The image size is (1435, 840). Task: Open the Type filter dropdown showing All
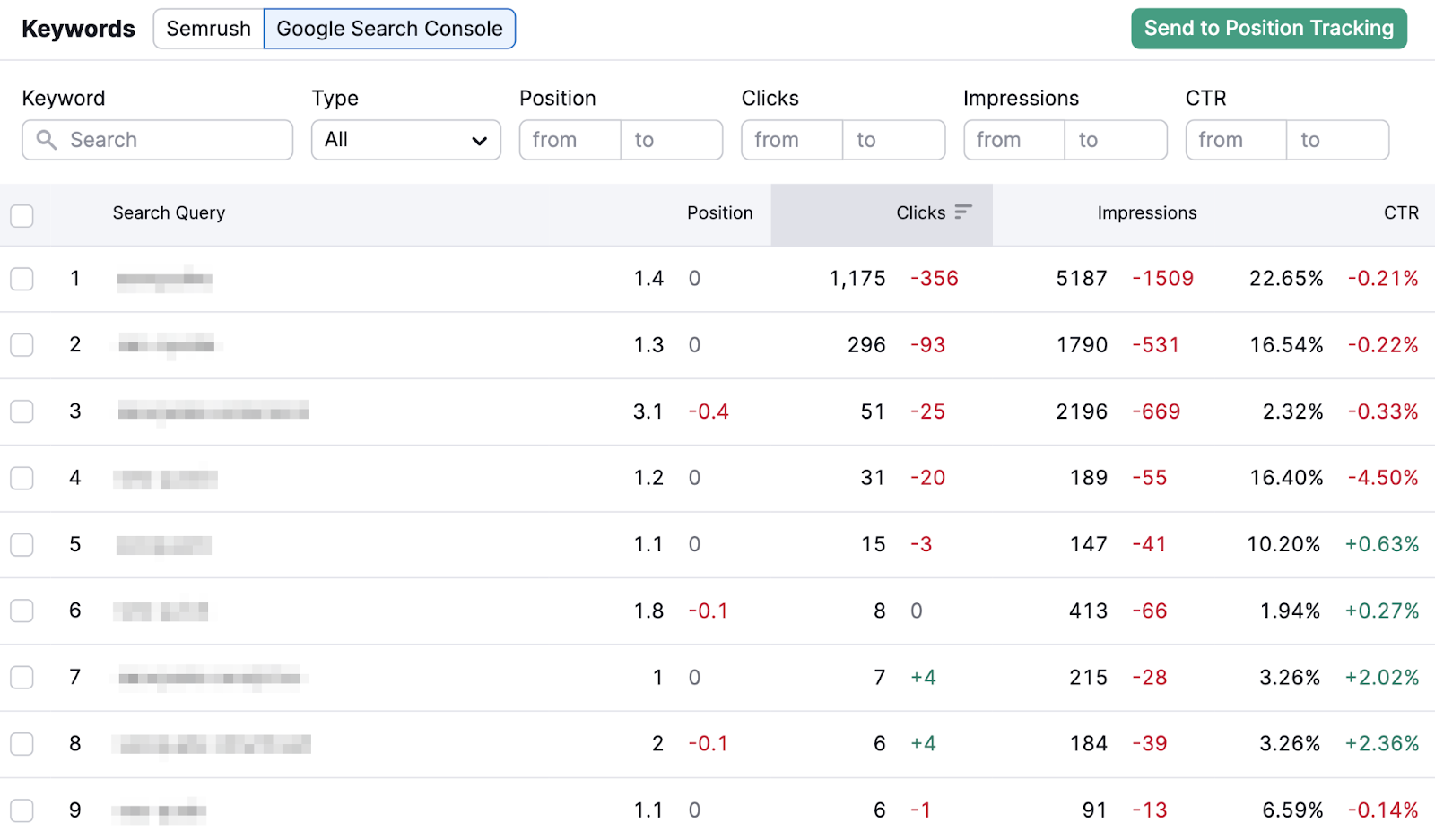tap(405, 140)
